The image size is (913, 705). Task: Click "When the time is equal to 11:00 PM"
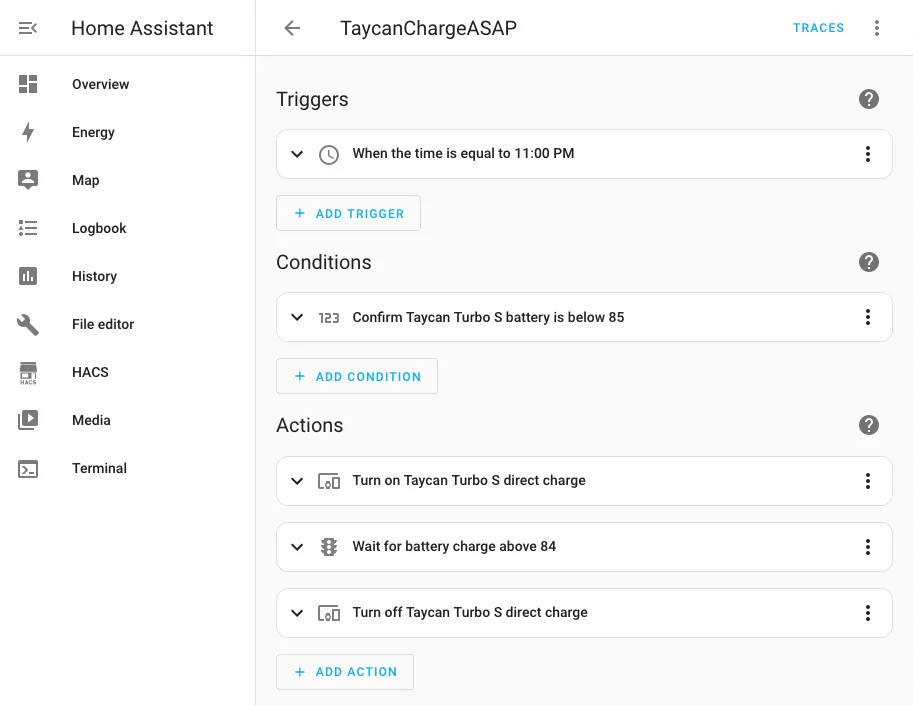(x=463, y=153)
